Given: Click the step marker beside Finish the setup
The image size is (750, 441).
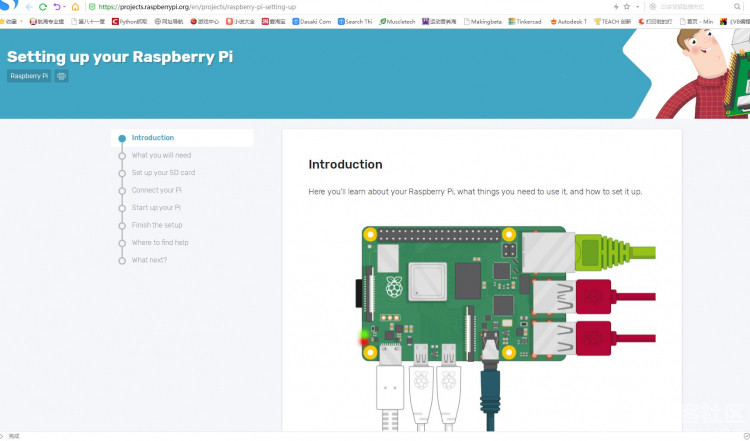Looking at the screenshot, I should coord(122,226).
